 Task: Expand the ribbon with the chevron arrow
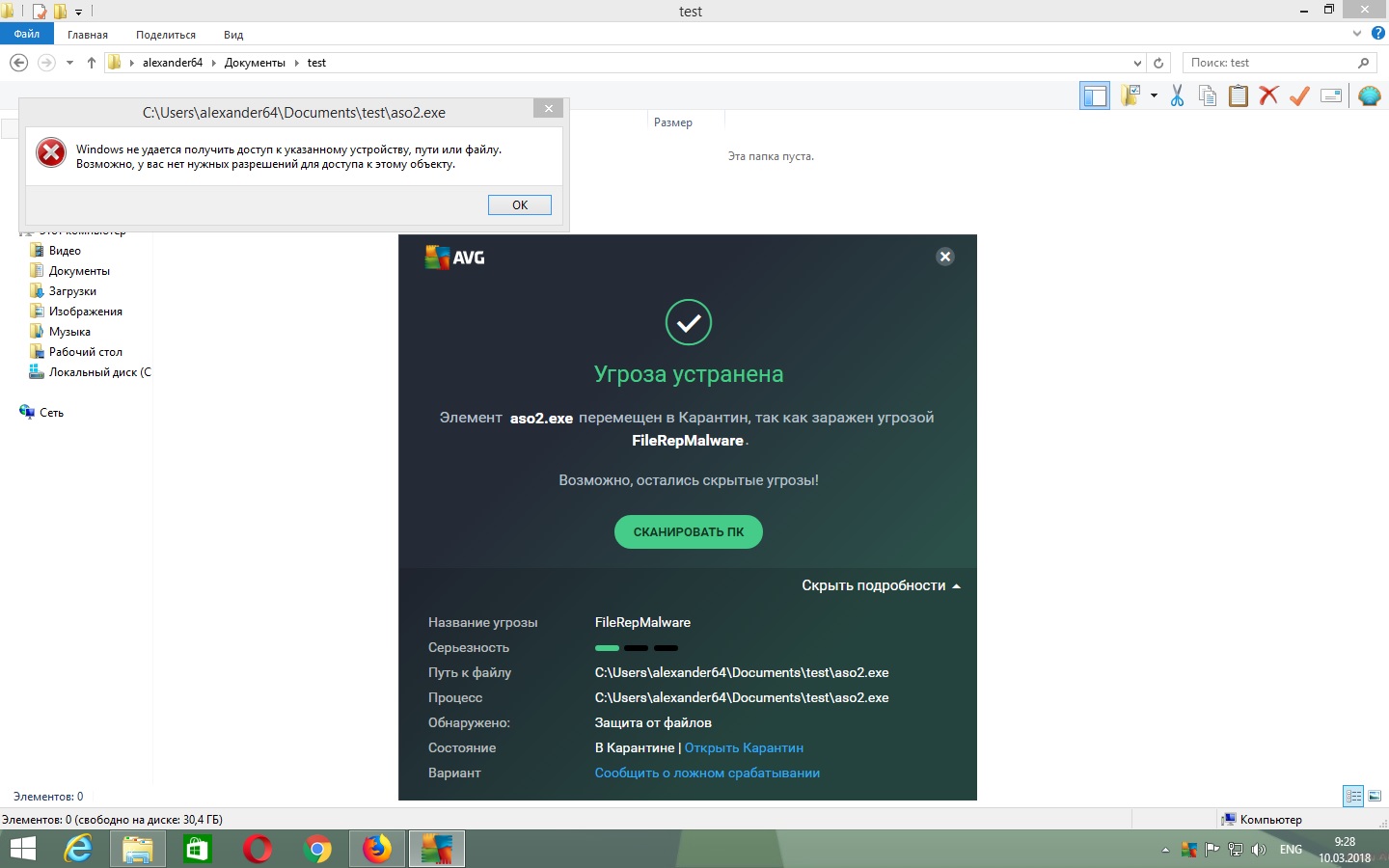tap(1357, 34)
